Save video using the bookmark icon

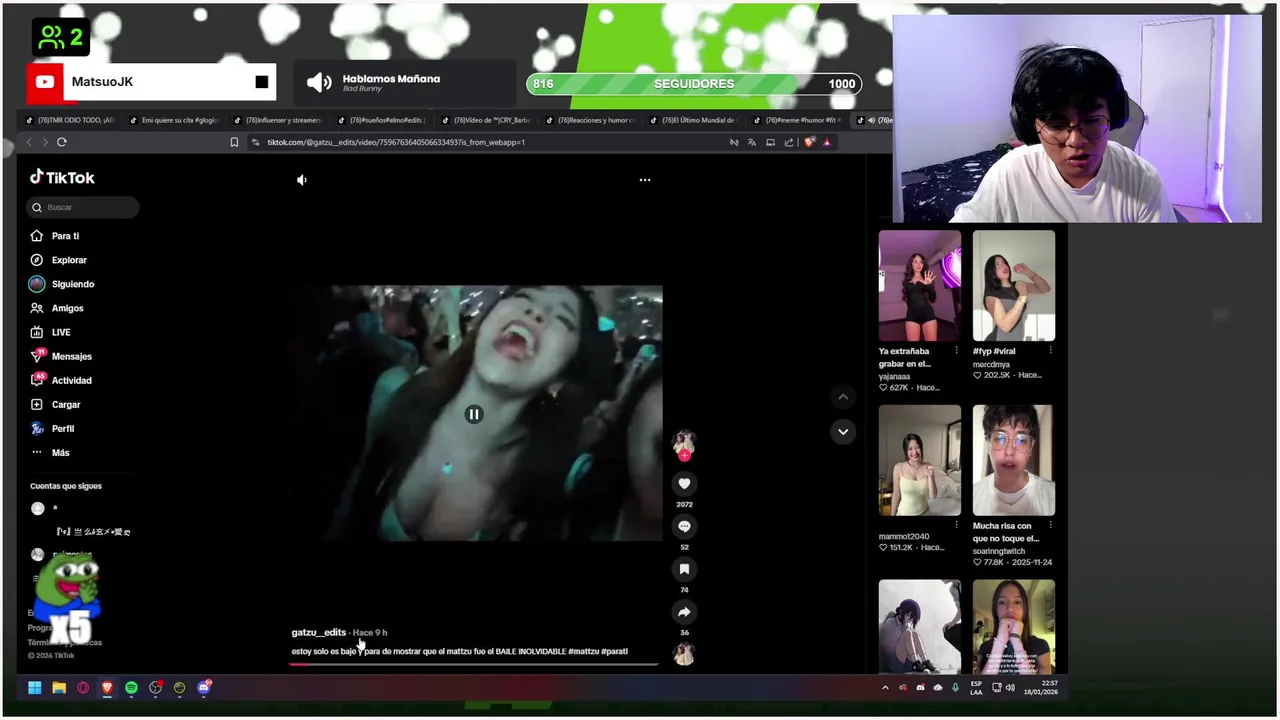[684, 569]
